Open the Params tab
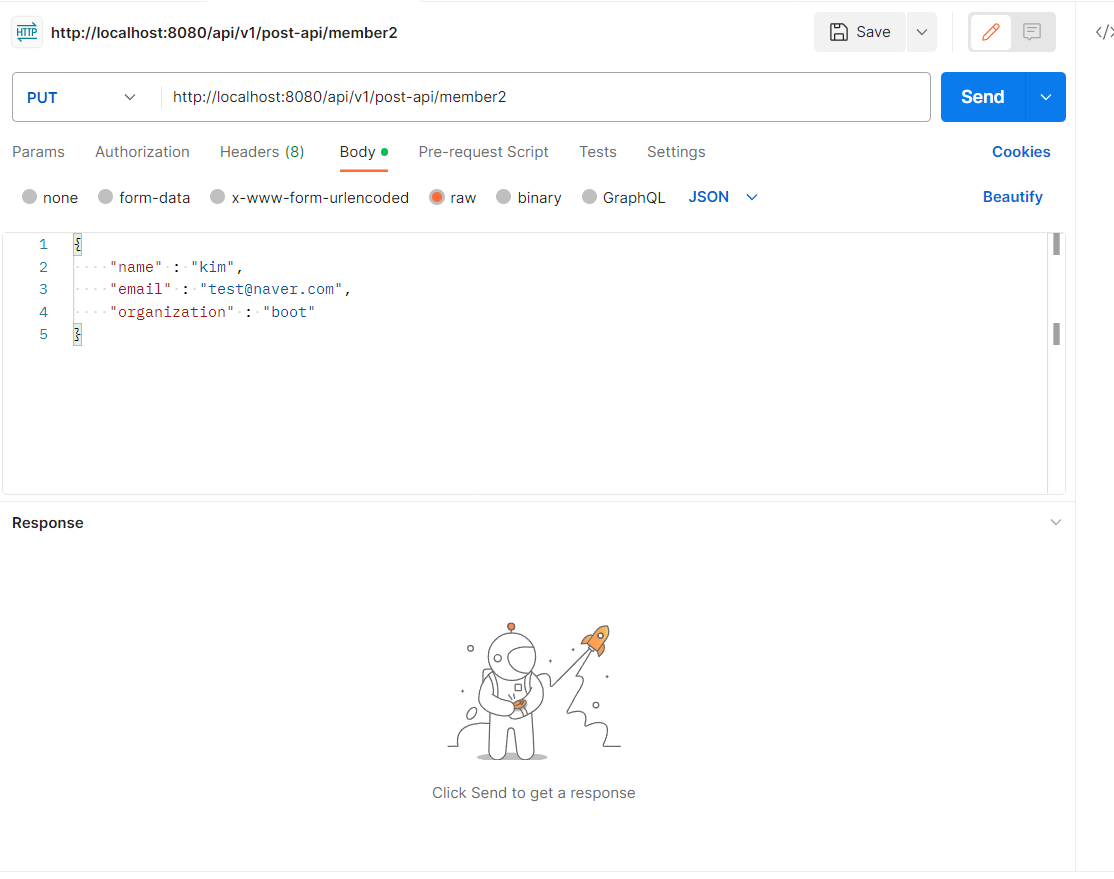Image resolution: width=1114 pixels, height=879 pixels. tap(38, 152)
